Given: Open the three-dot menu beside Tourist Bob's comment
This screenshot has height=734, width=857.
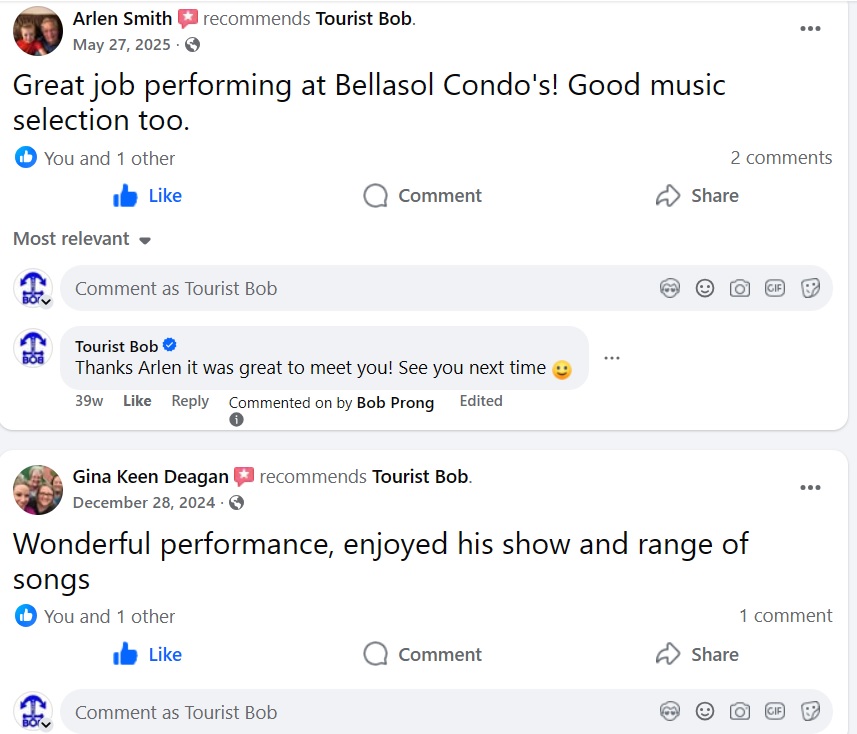Looking at the screenshot, I should (612, 358).
